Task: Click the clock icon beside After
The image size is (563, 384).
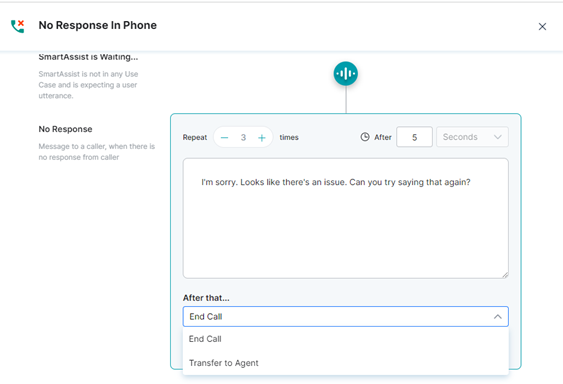Action: coord(365,137)
